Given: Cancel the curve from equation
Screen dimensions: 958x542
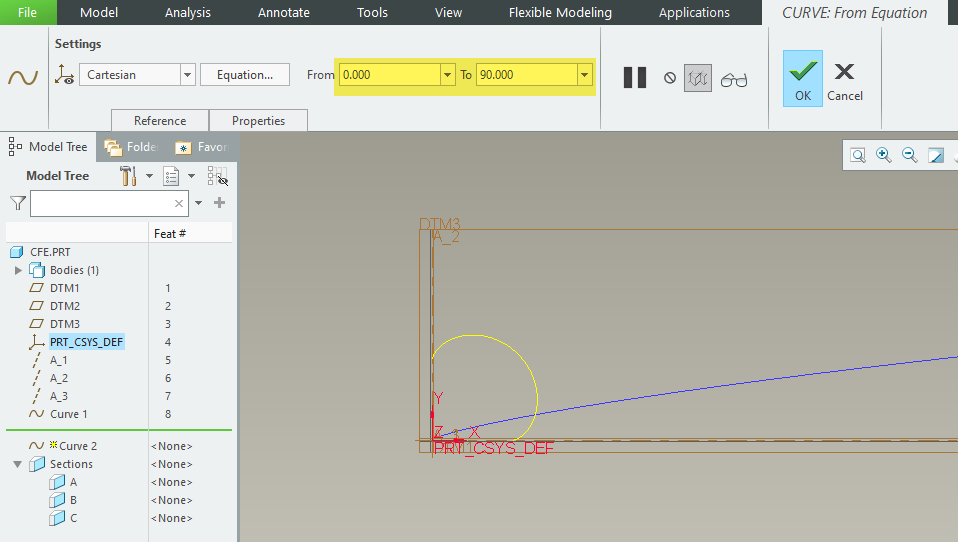Looking at the screenshot, I should point(844,80).
